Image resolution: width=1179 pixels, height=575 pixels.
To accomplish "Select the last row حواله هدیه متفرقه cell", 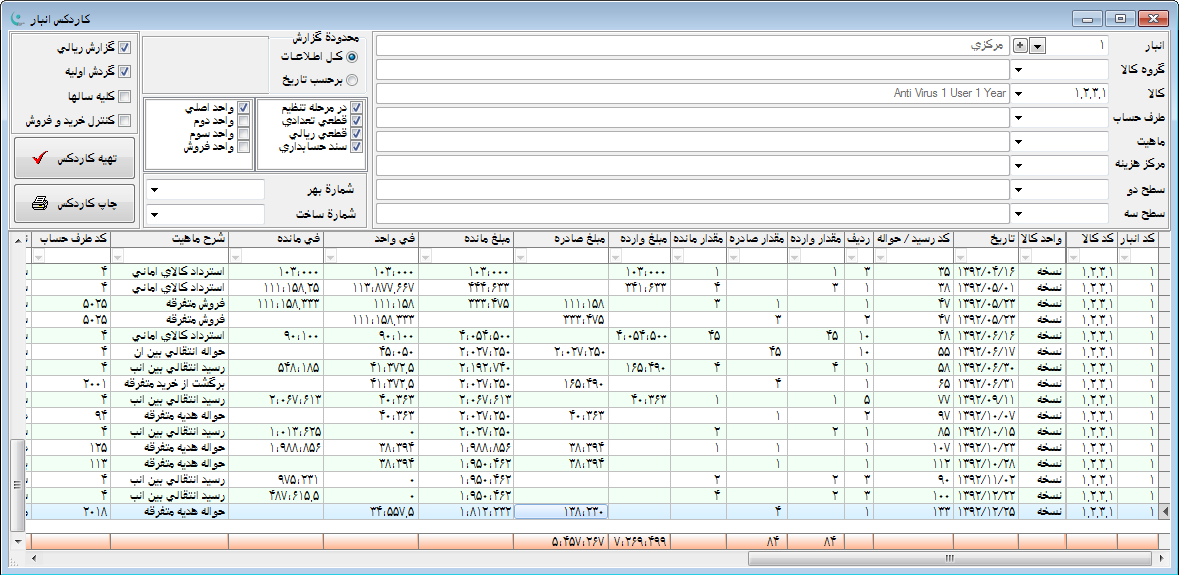I will tap(168, 512).
